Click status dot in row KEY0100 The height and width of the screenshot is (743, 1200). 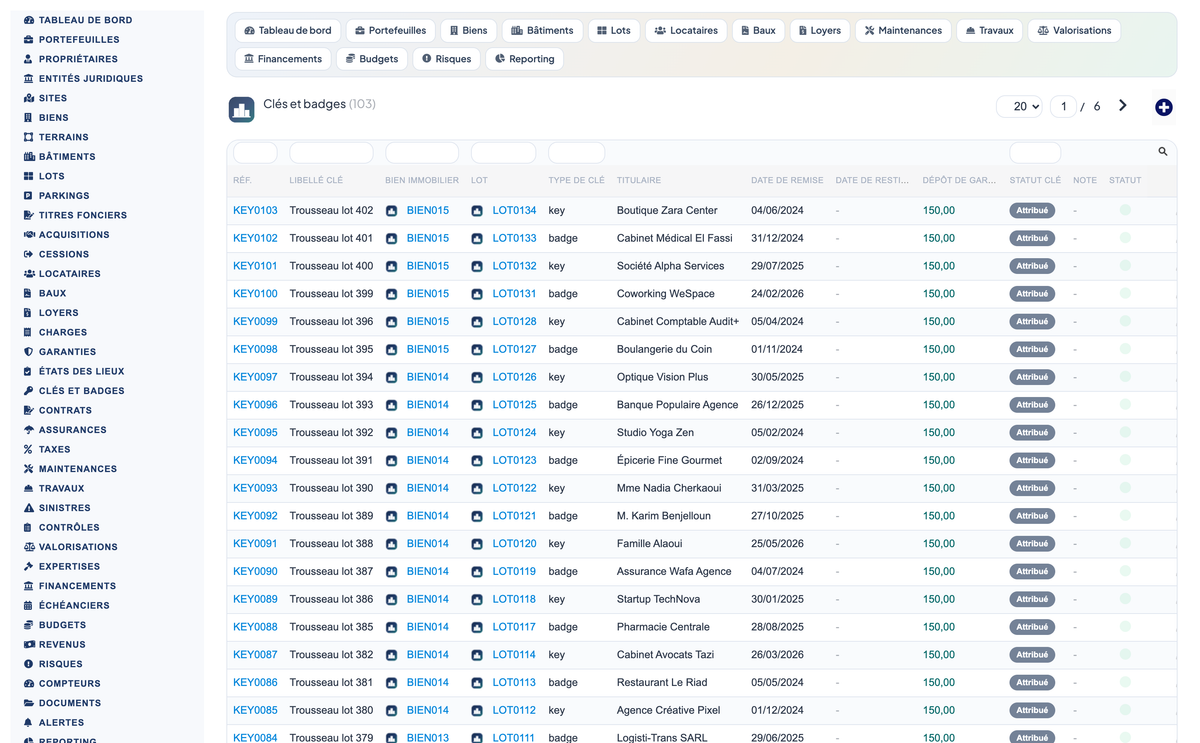click(1125, 294)
